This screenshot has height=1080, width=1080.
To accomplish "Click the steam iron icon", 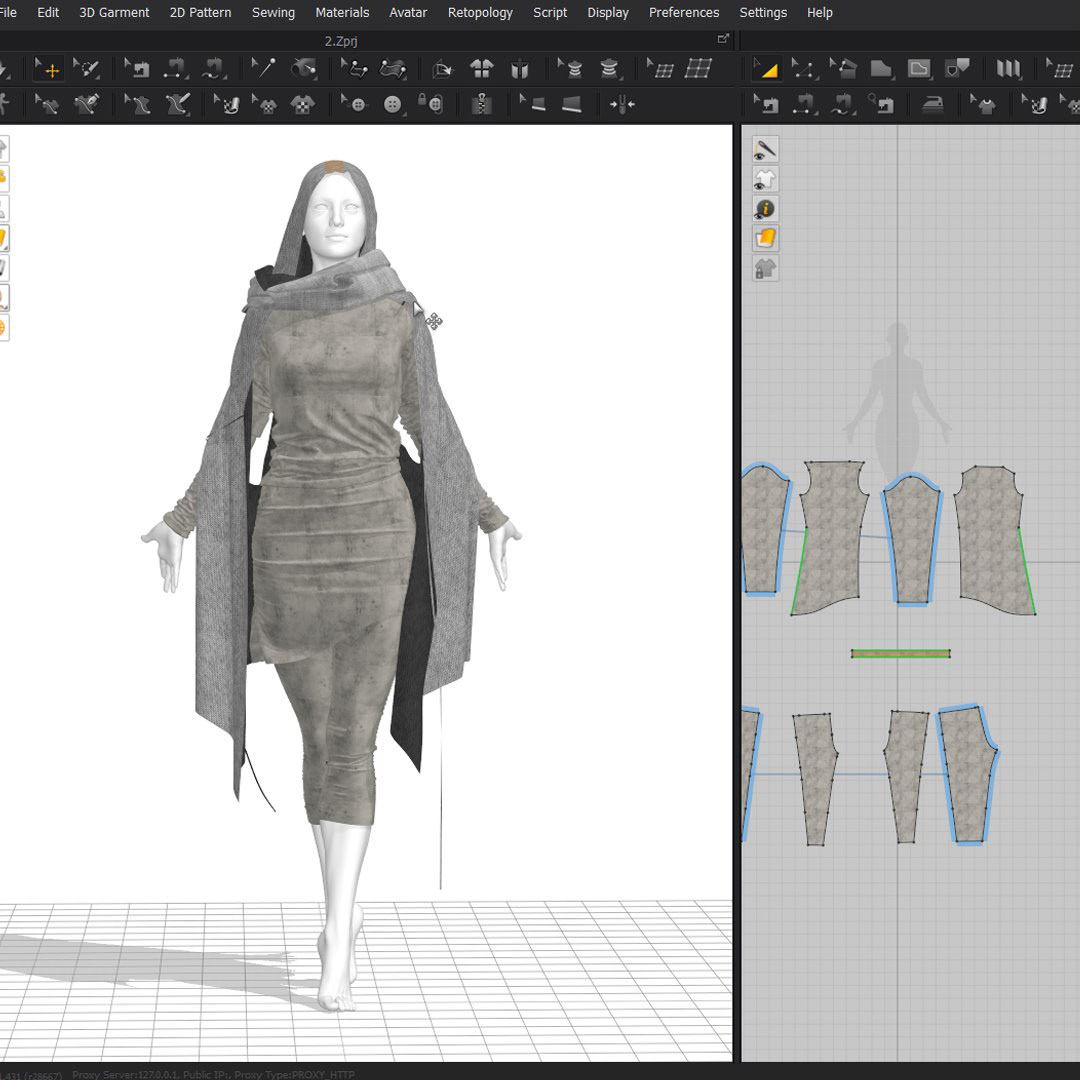I will tap(932, 104).
